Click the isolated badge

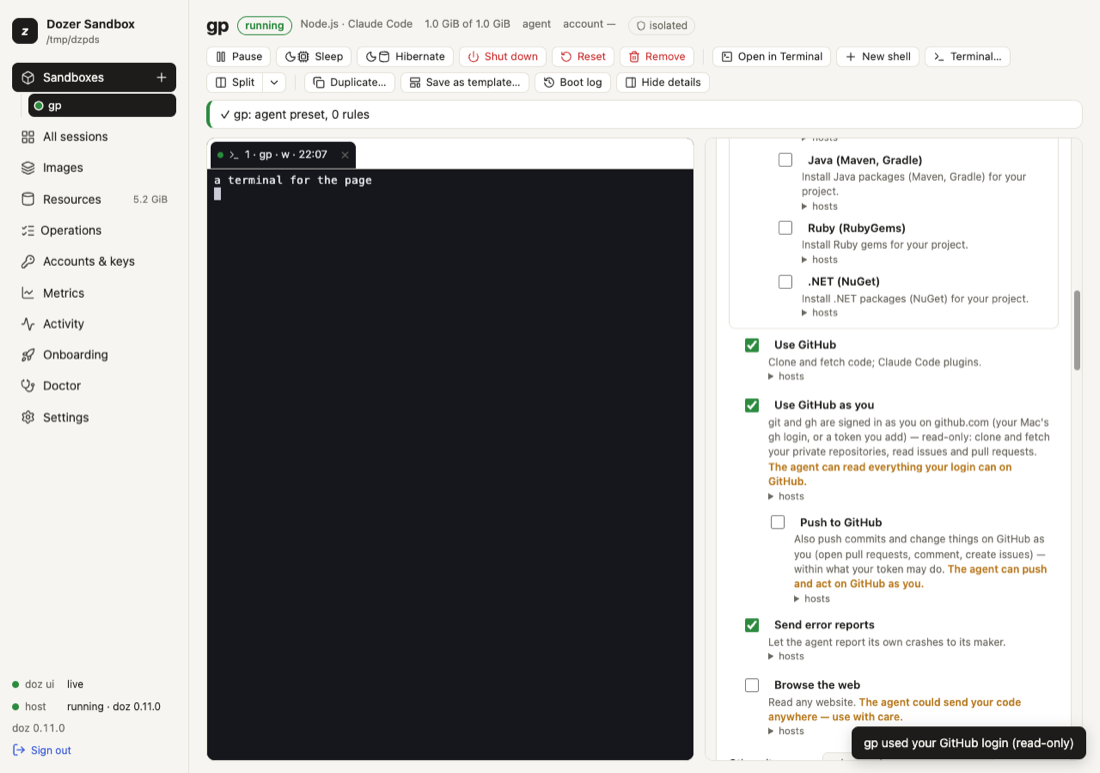pos(662,25)
